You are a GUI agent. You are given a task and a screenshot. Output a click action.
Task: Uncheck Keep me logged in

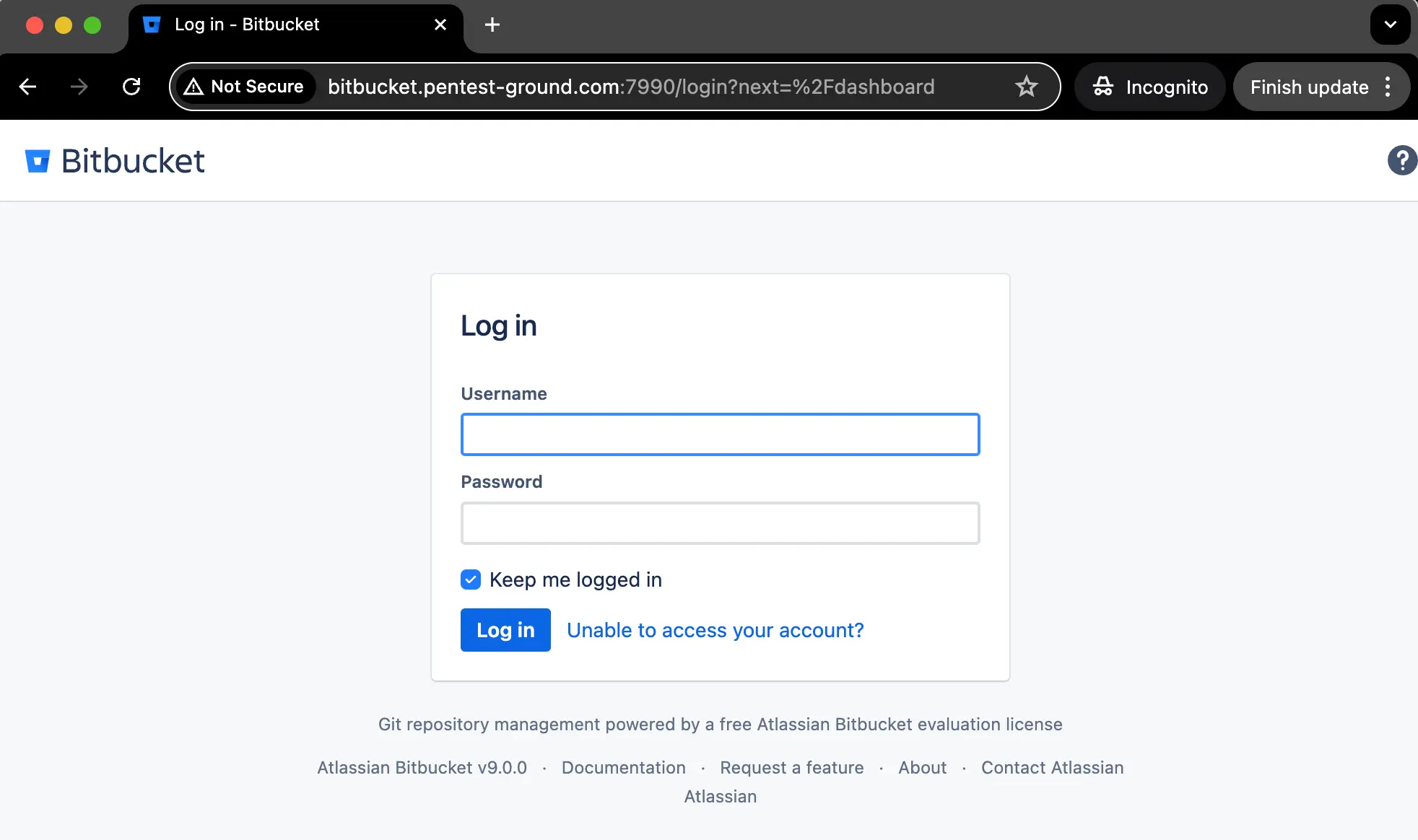[471, 579]
